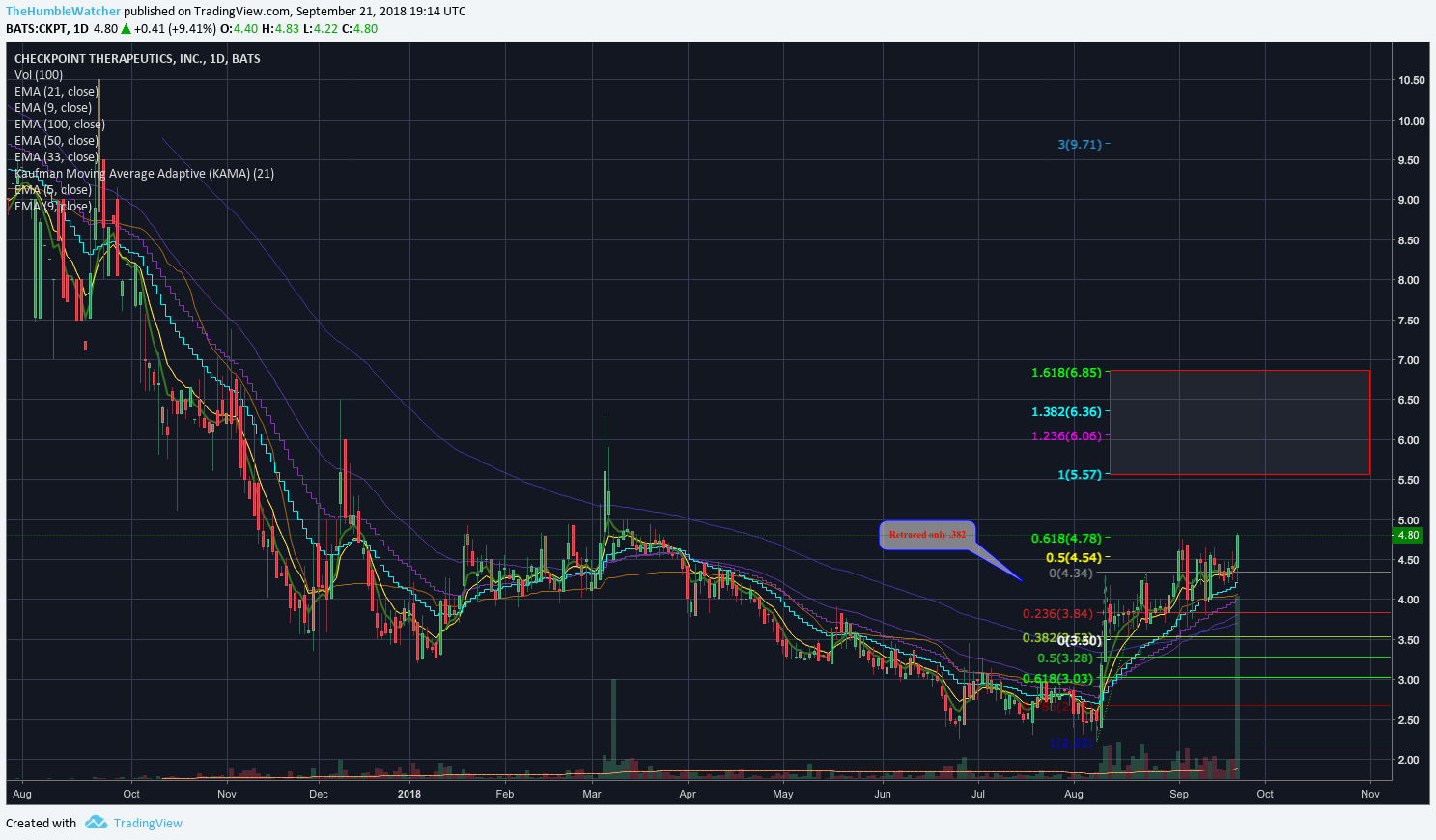
Task: Click the 0.5(4.54) Fibonacci level label
Action: point(1073,558)
